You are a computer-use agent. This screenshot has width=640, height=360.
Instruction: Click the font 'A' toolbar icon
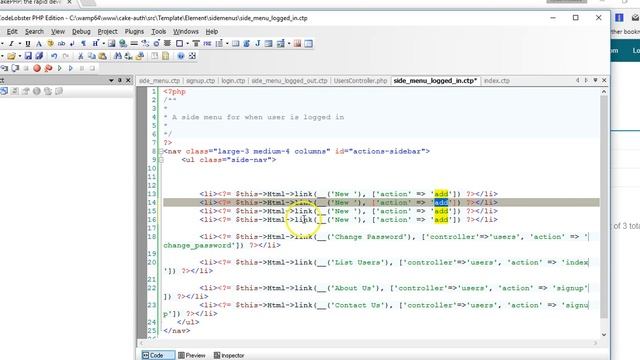point(39,44)
